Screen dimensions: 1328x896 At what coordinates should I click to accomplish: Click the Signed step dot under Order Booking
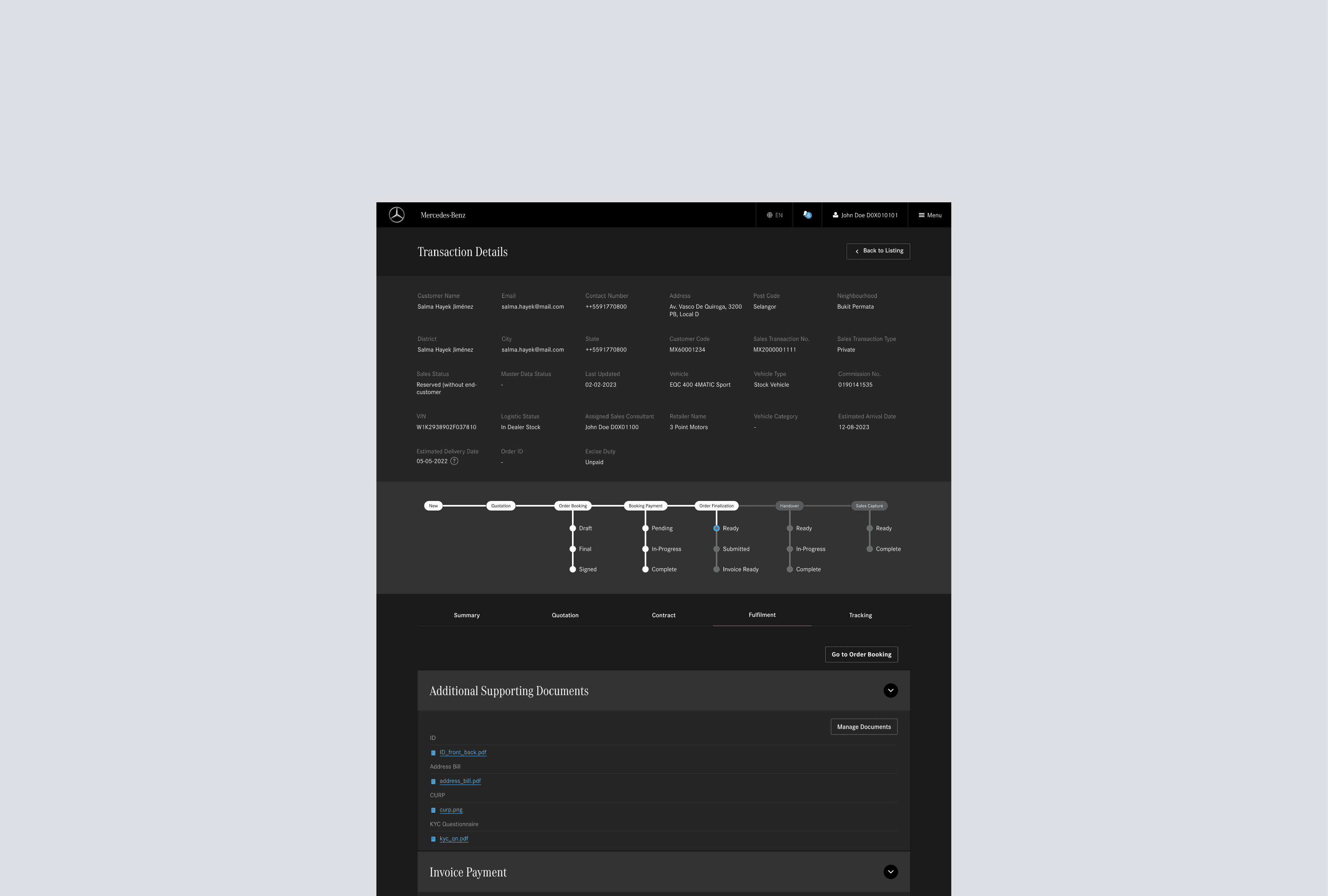coord(572,570)
